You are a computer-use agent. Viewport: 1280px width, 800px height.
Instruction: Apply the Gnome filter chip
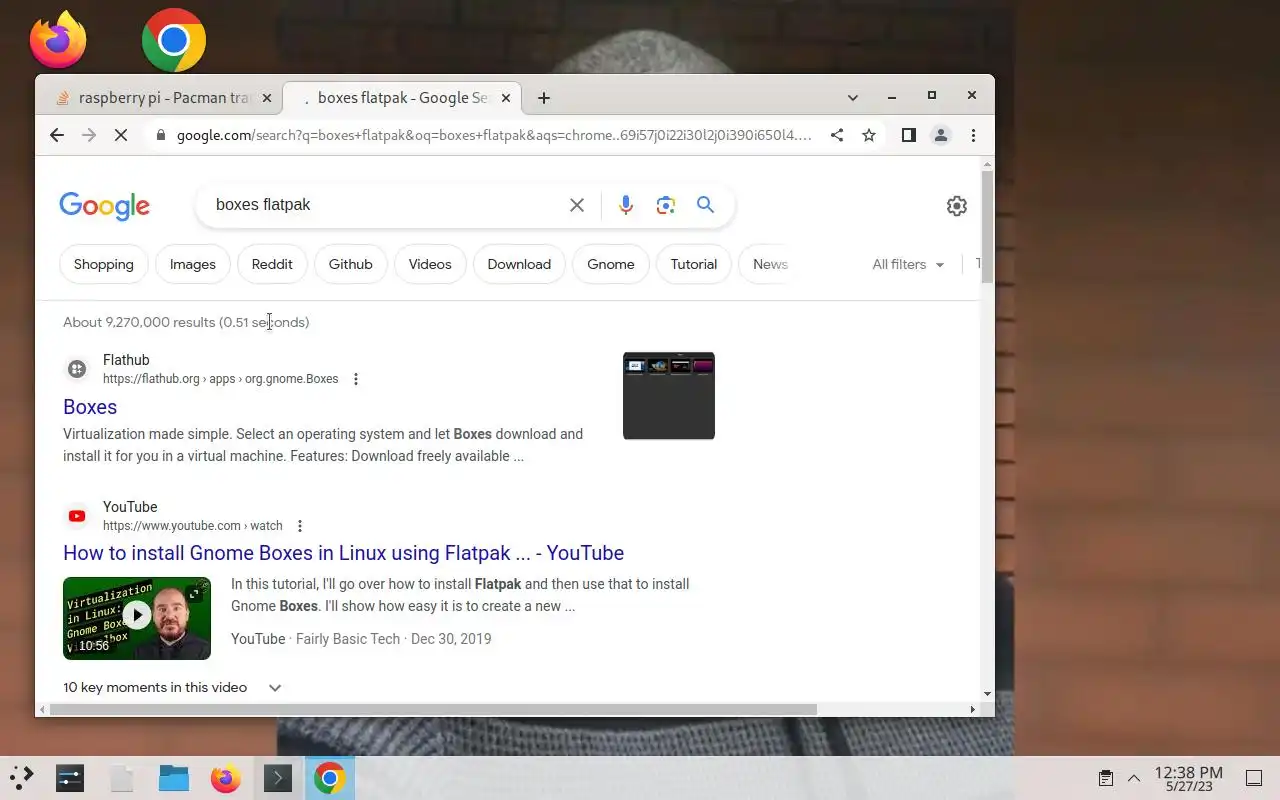(x=611, y=264)
